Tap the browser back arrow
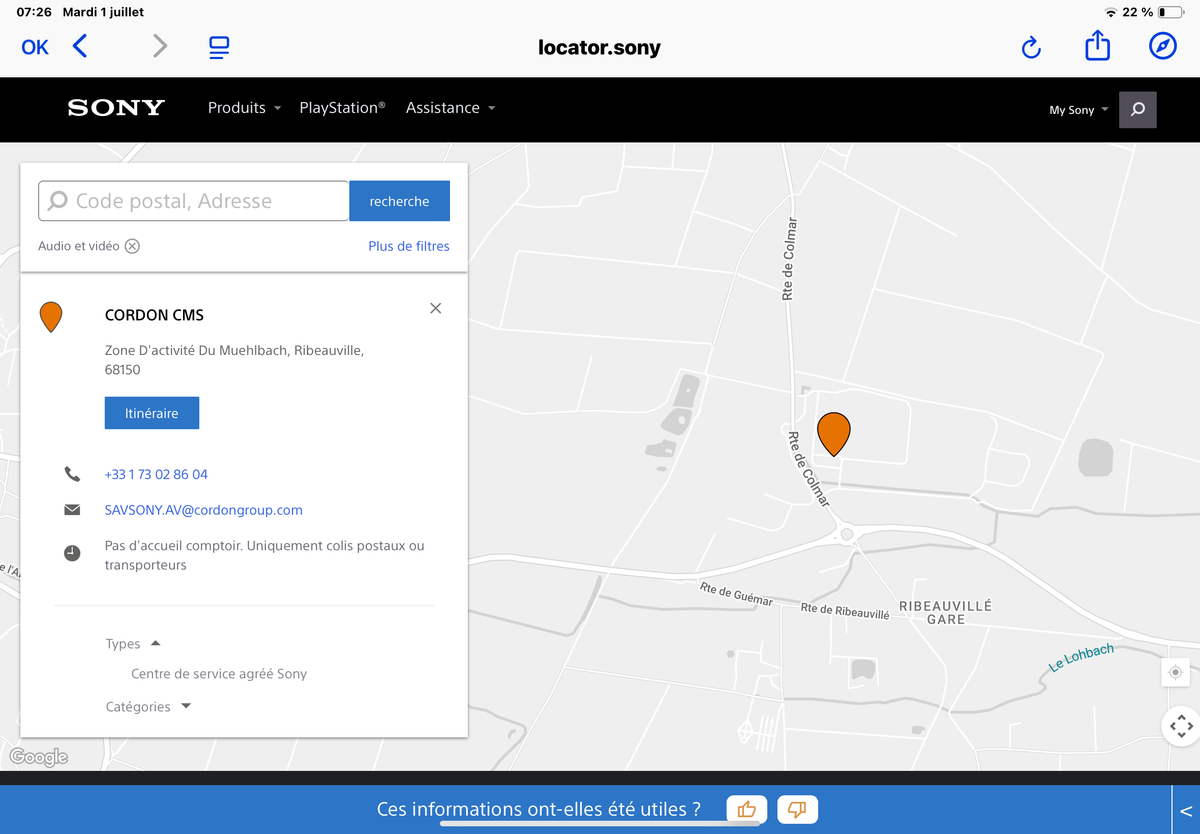This screenshot has height=834, width=1200. [x=80, y=46]
